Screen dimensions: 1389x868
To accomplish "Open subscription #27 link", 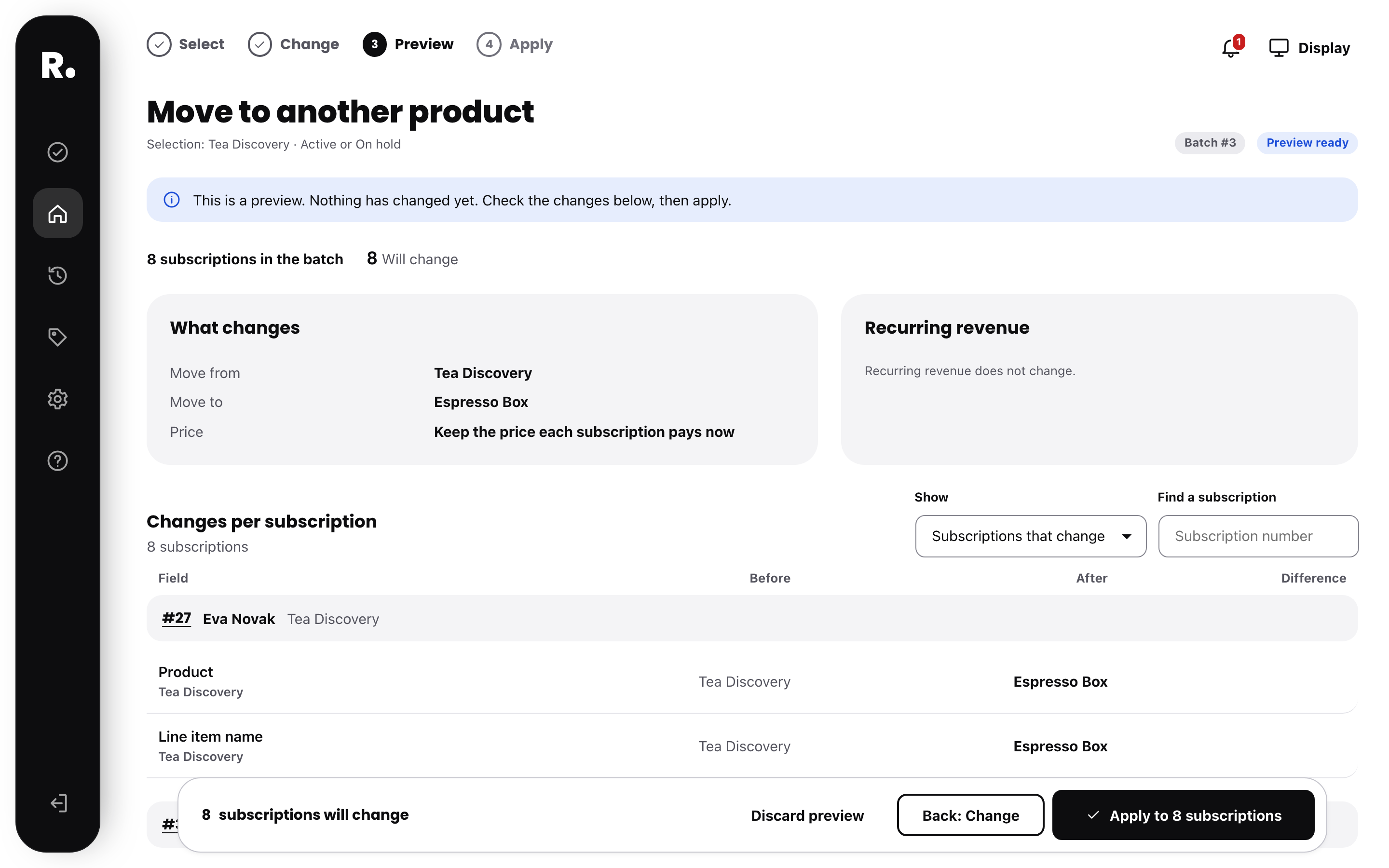I will [177, 618].
